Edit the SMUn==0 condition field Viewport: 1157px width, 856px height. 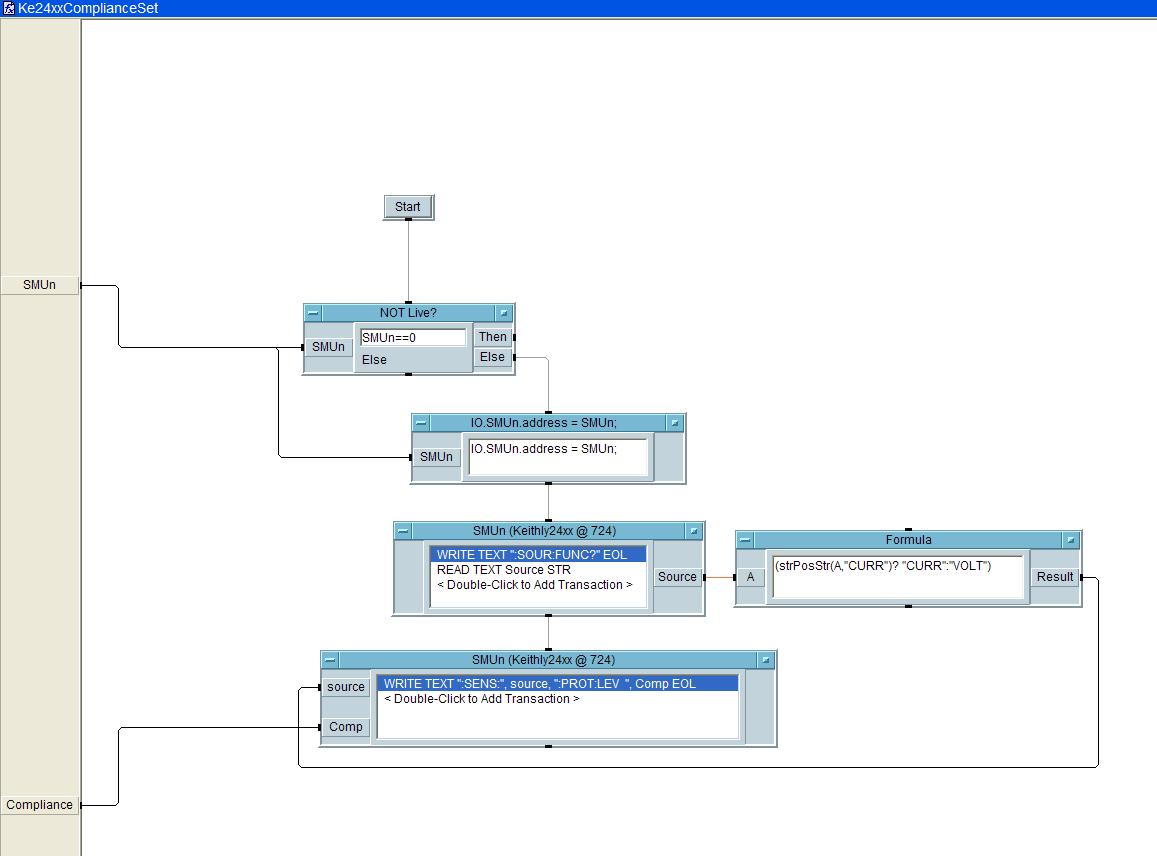412,338
